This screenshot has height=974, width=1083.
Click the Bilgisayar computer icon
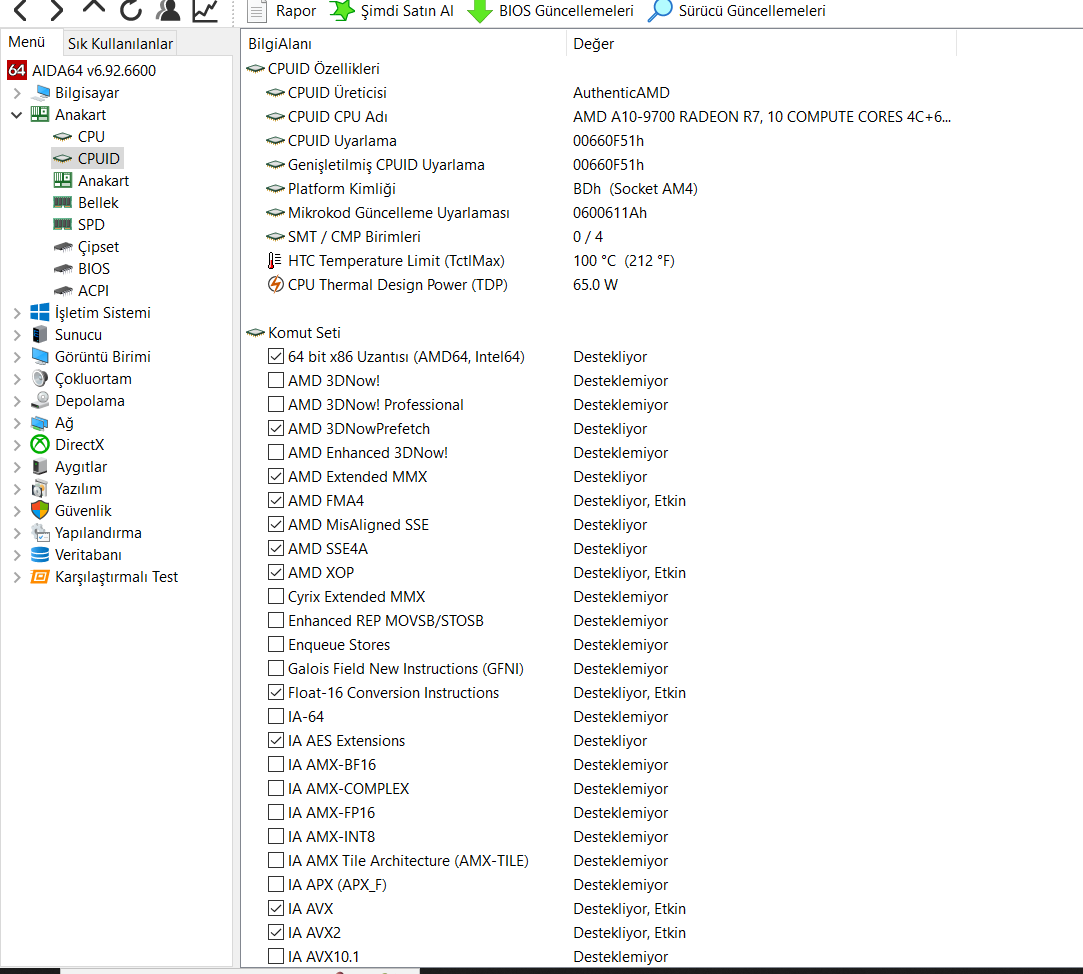point(41,93)
